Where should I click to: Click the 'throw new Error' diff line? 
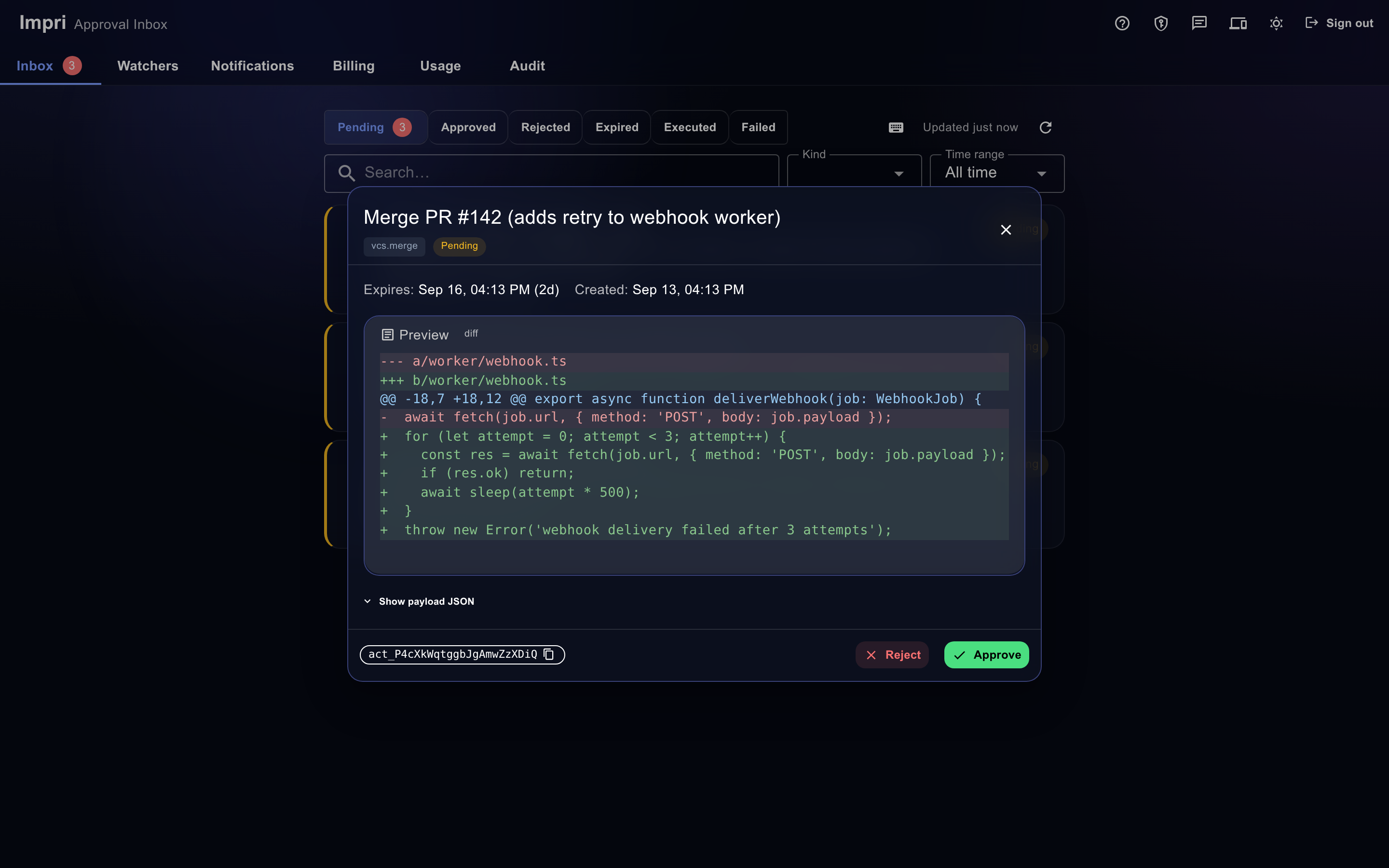(x=694, y=530)
